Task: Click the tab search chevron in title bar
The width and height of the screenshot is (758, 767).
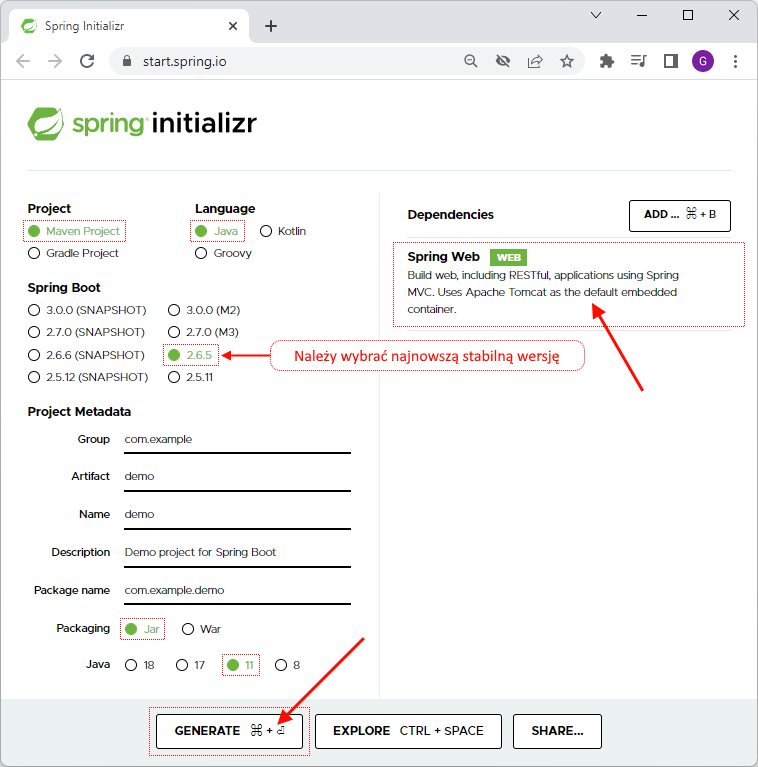Action: pyautogui.click(x=596, y=15)
